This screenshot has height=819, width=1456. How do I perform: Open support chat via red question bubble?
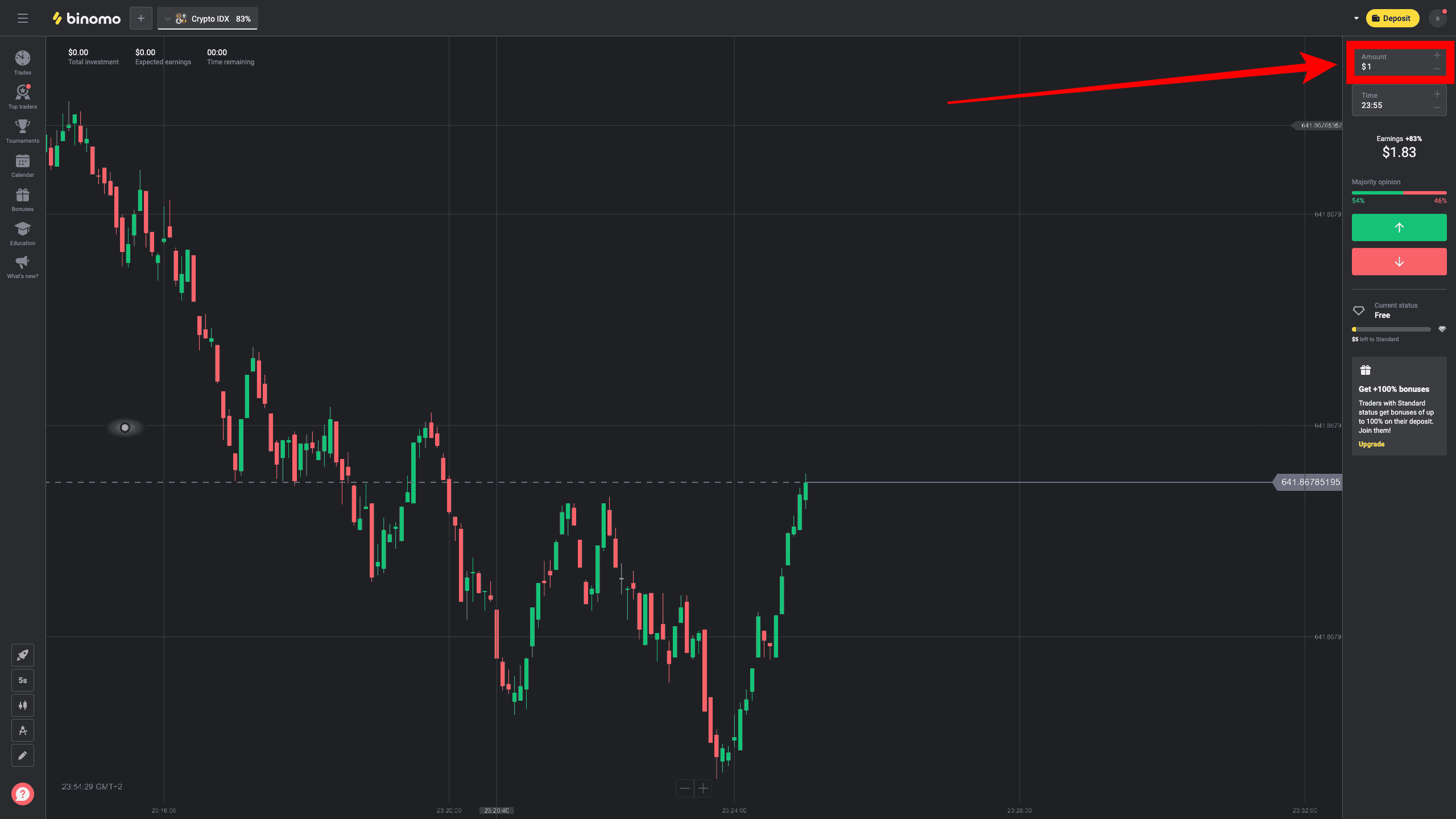(x=23, y=794)
